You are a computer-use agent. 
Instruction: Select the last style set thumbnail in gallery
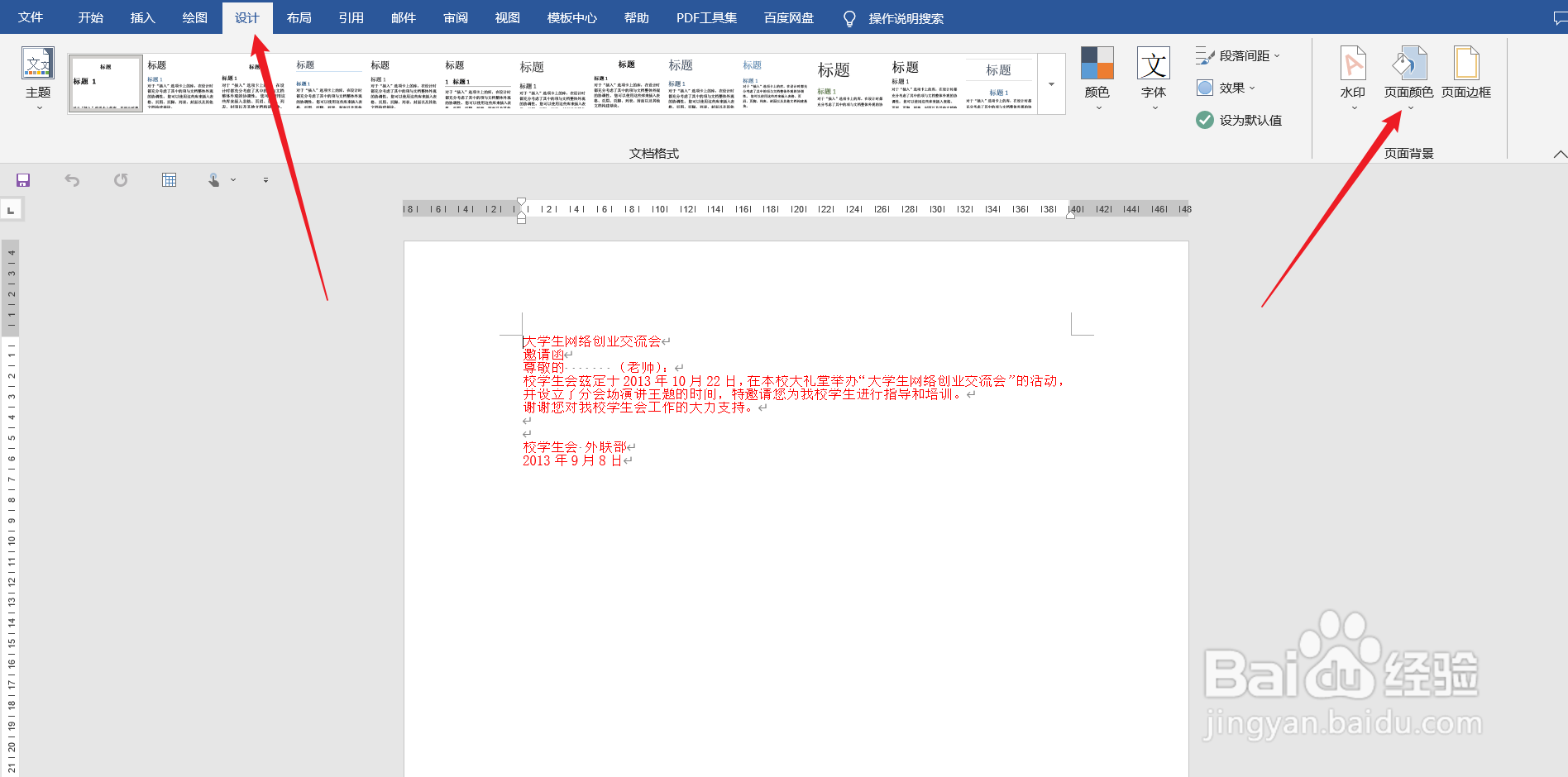tap(999, 84)
